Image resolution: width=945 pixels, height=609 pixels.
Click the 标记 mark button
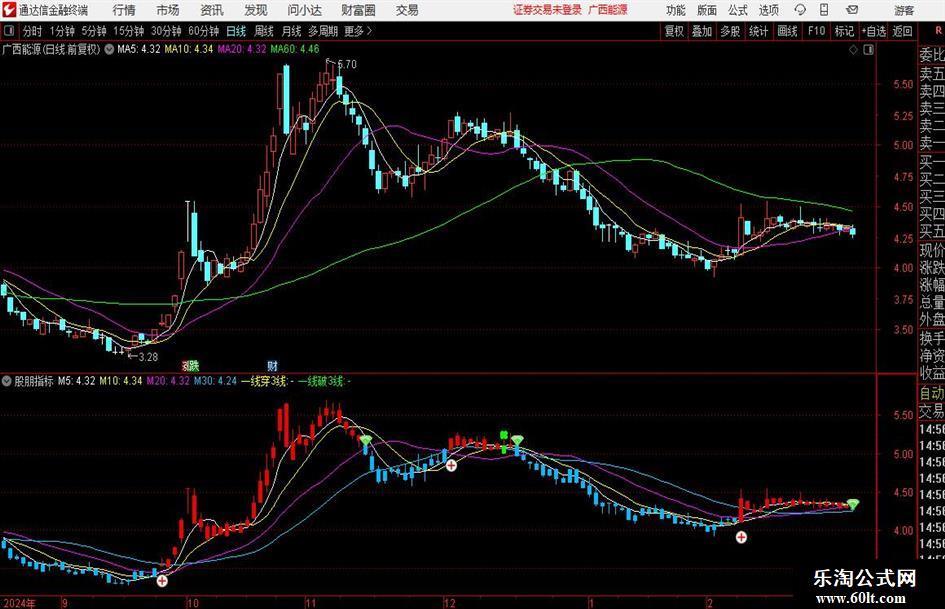(x=844, y=31)
